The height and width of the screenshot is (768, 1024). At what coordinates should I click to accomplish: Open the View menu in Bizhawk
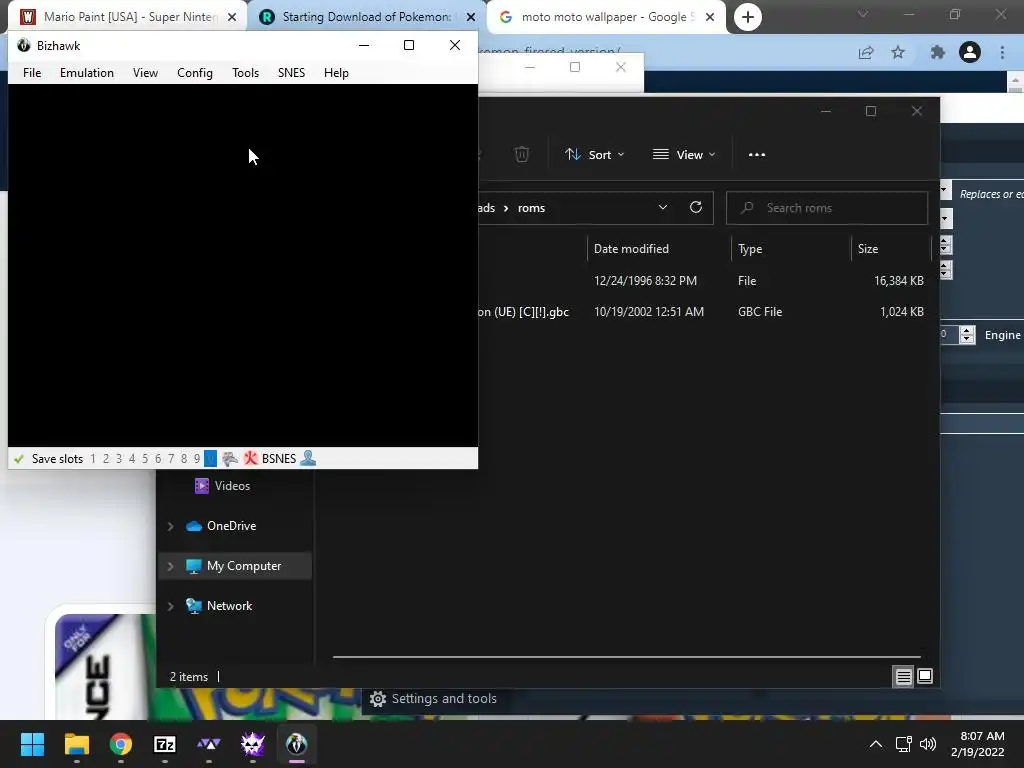coord(145,72)
